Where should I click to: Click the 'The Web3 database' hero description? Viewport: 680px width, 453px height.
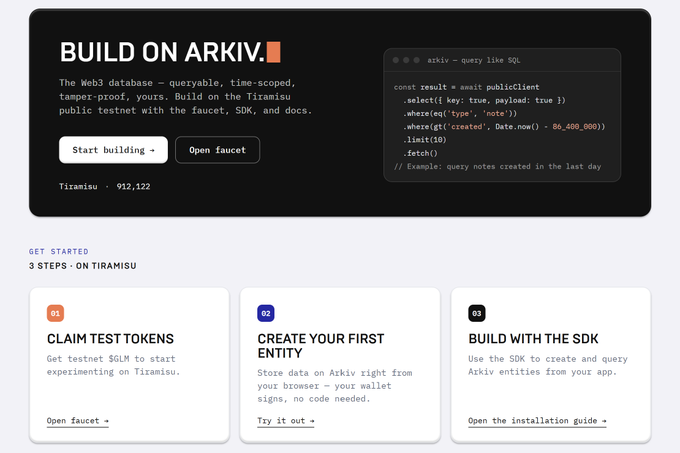pos(186,97)
